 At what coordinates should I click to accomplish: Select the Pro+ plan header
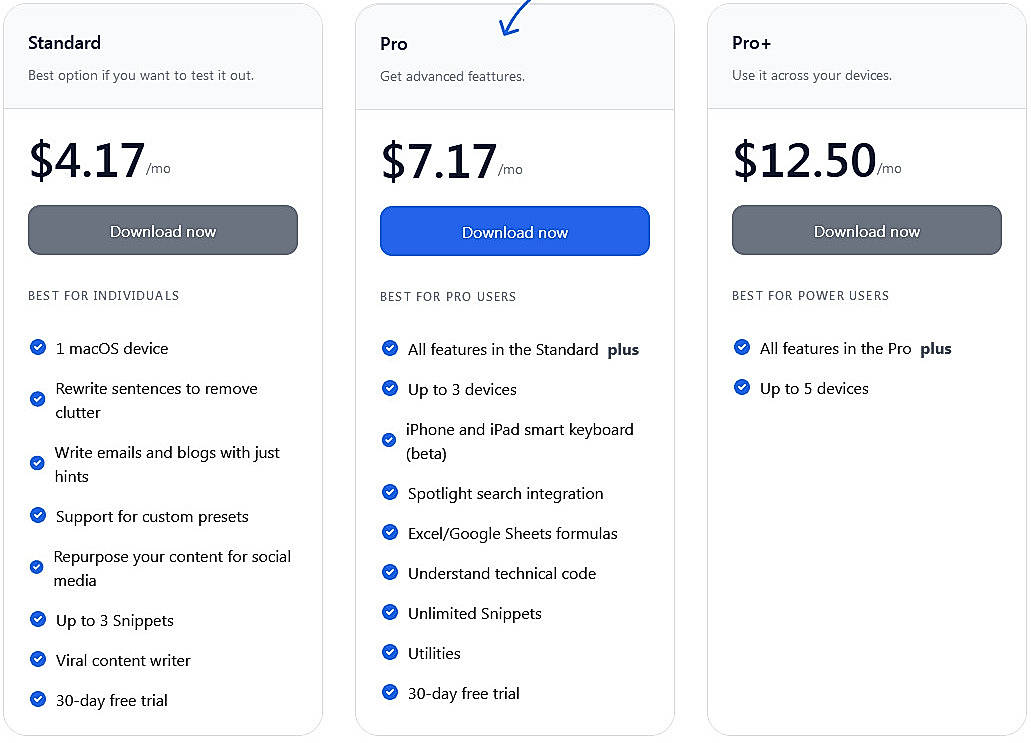tap(751, 43)
